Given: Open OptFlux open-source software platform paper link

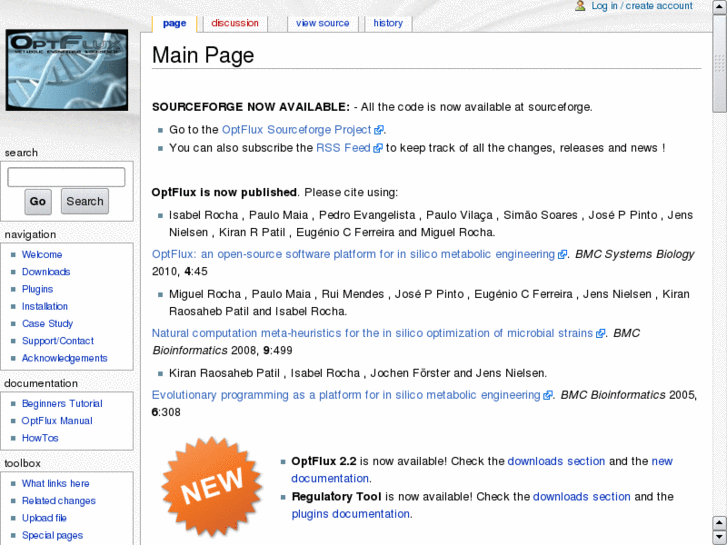Looking at the screenshot, I should coord(353,254).
